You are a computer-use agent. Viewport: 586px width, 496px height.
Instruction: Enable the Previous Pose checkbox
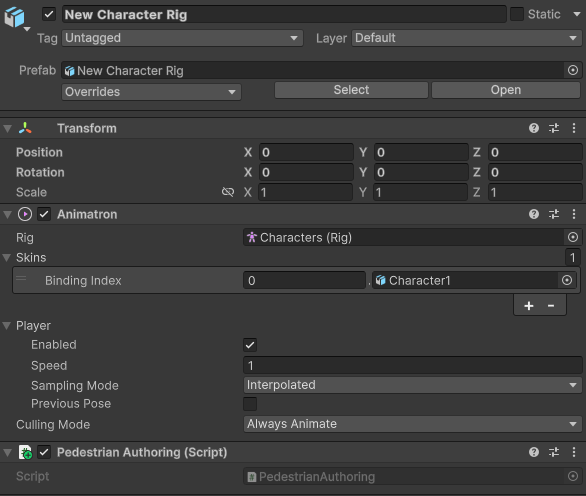point(250,404)
